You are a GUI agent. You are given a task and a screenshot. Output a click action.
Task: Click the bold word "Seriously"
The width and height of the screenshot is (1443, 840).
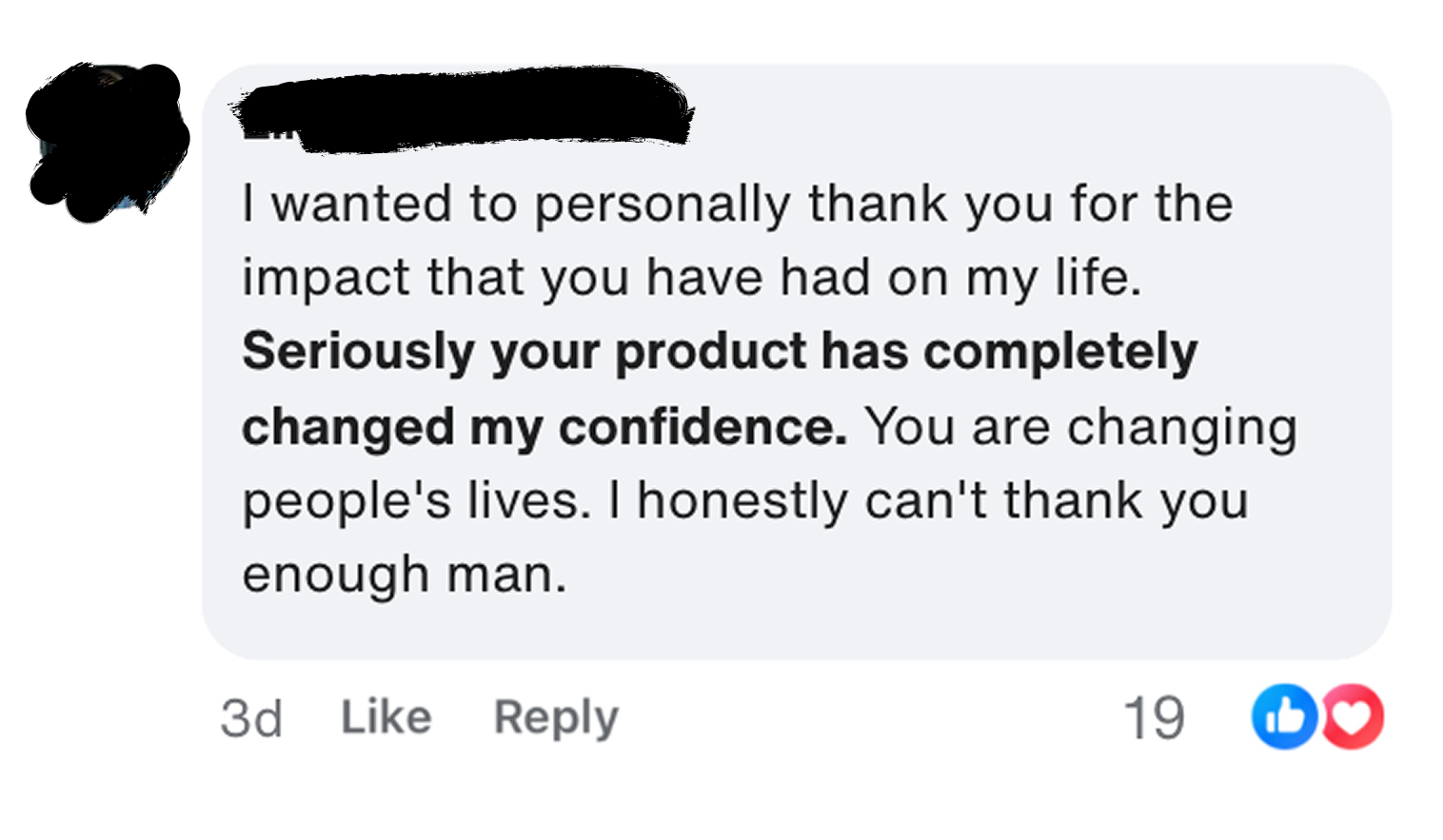pos(358,352)
